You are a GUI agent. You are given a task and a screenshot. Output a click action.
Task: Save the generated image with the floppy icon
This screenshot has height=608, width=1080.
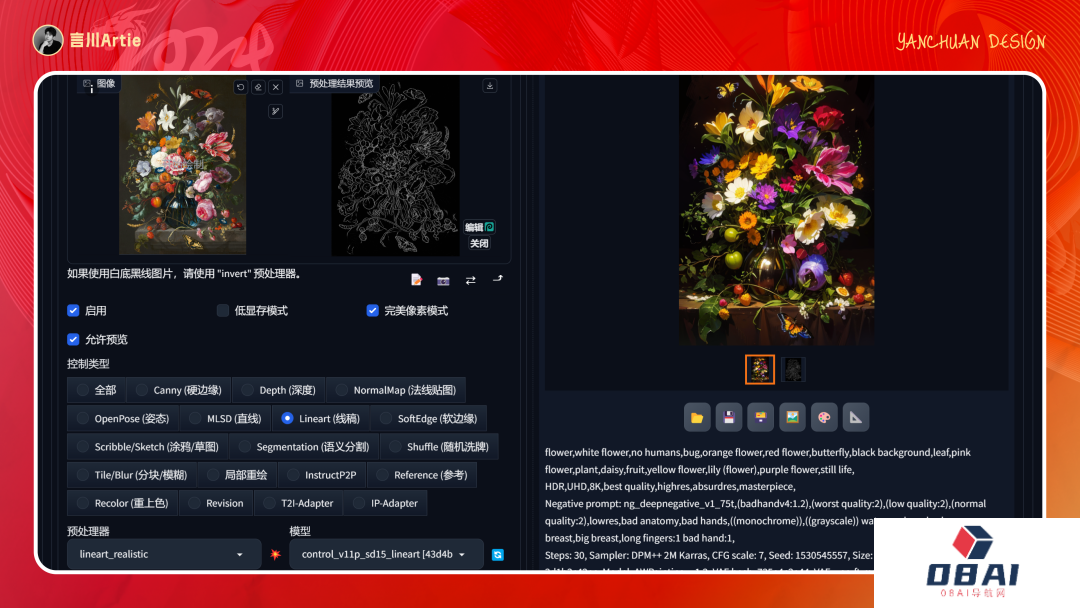pos(729,417)
